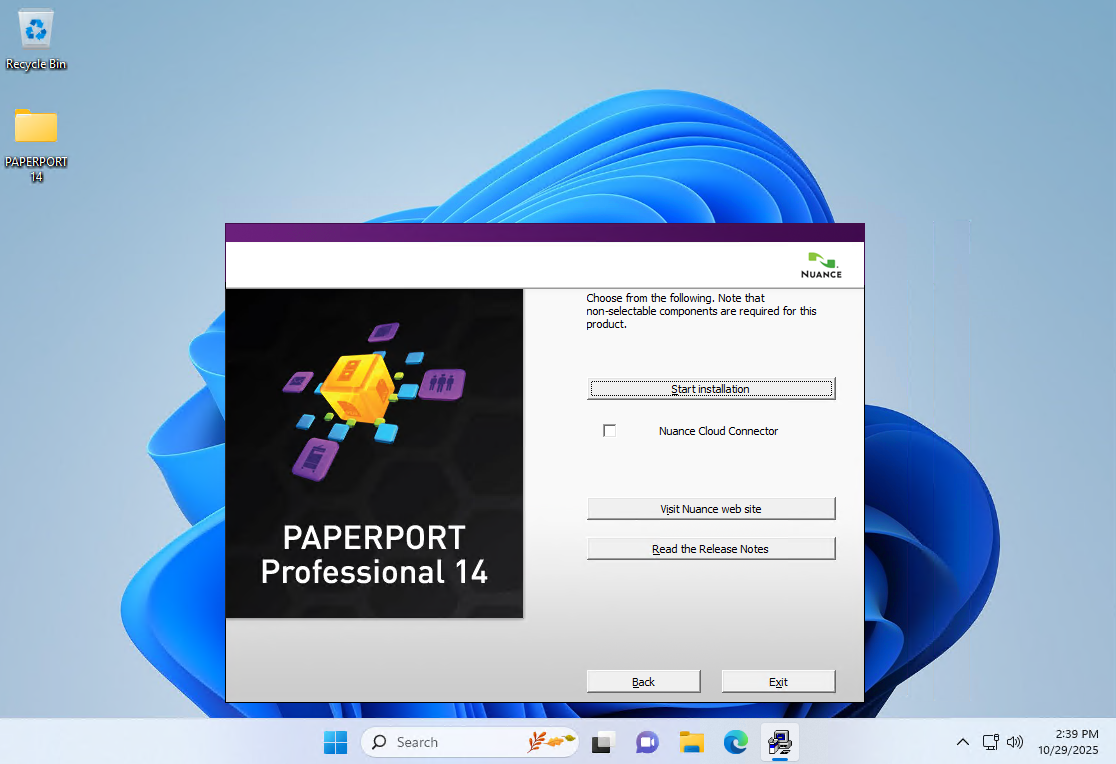Viewport: 1116px width, 764px height.
Task: Open Visit Nuance web site
Action: click(710, 509)
